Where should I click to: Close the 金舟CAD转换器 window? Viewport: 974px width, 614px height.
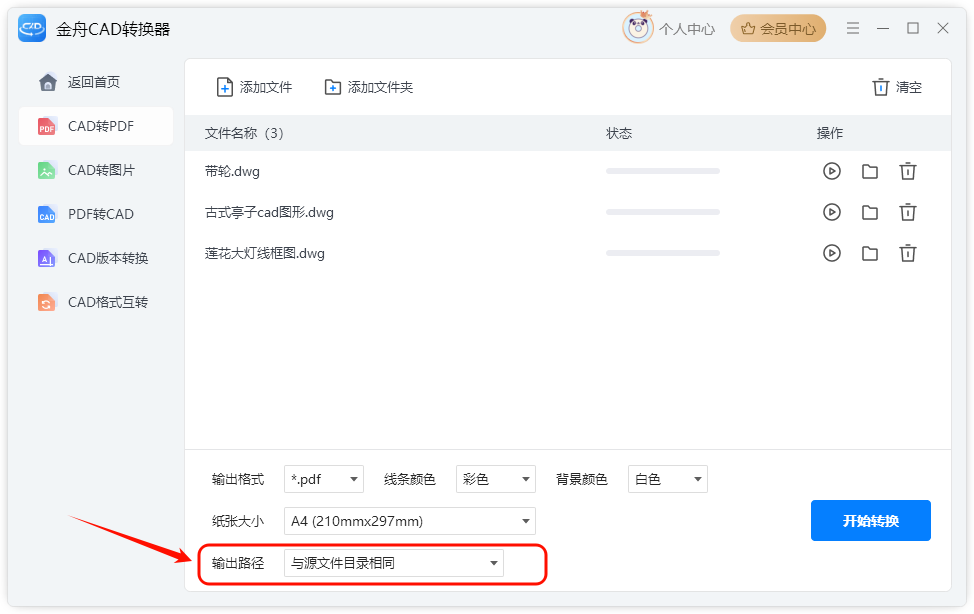tap(943, 28)
